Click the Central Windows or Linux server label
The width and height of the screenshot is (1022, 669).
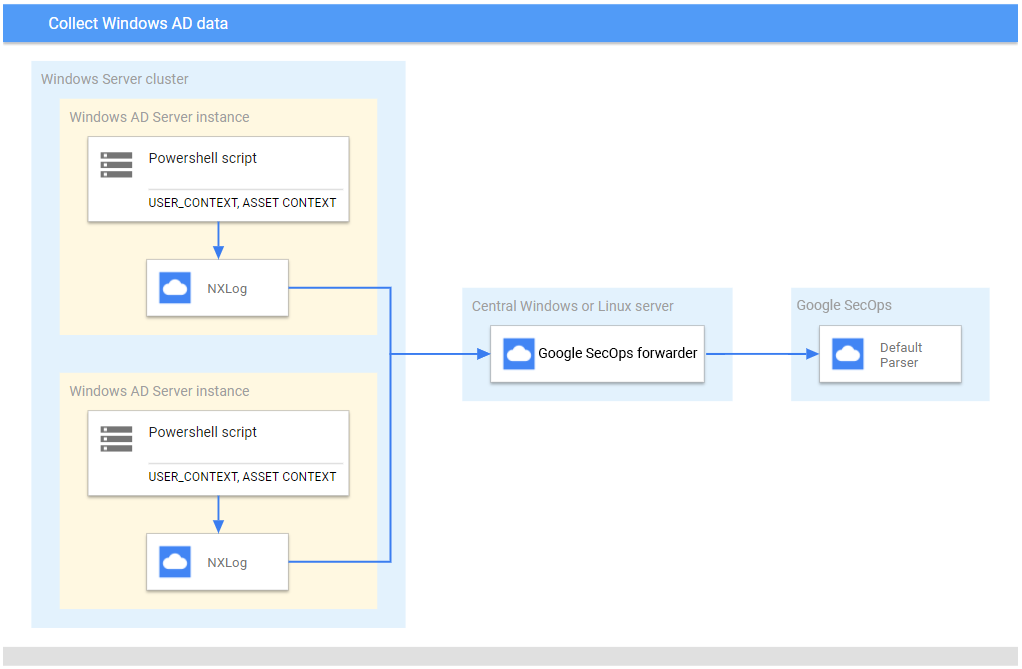pos(571,305)
